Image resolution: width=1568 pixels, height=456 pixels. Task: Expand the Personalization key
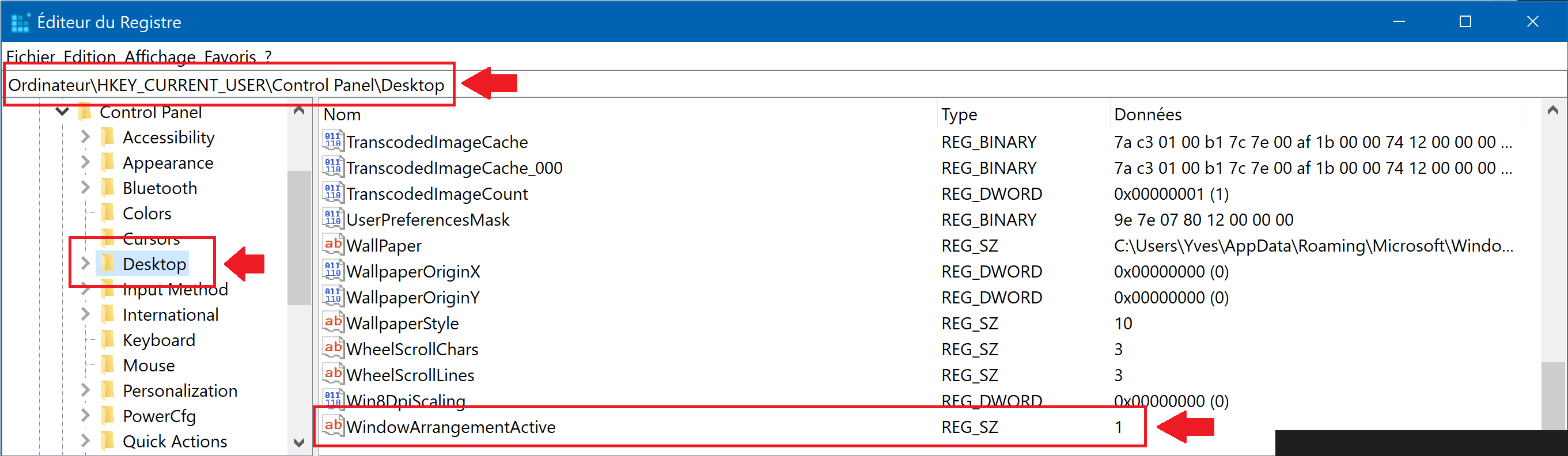pos(85,390)
